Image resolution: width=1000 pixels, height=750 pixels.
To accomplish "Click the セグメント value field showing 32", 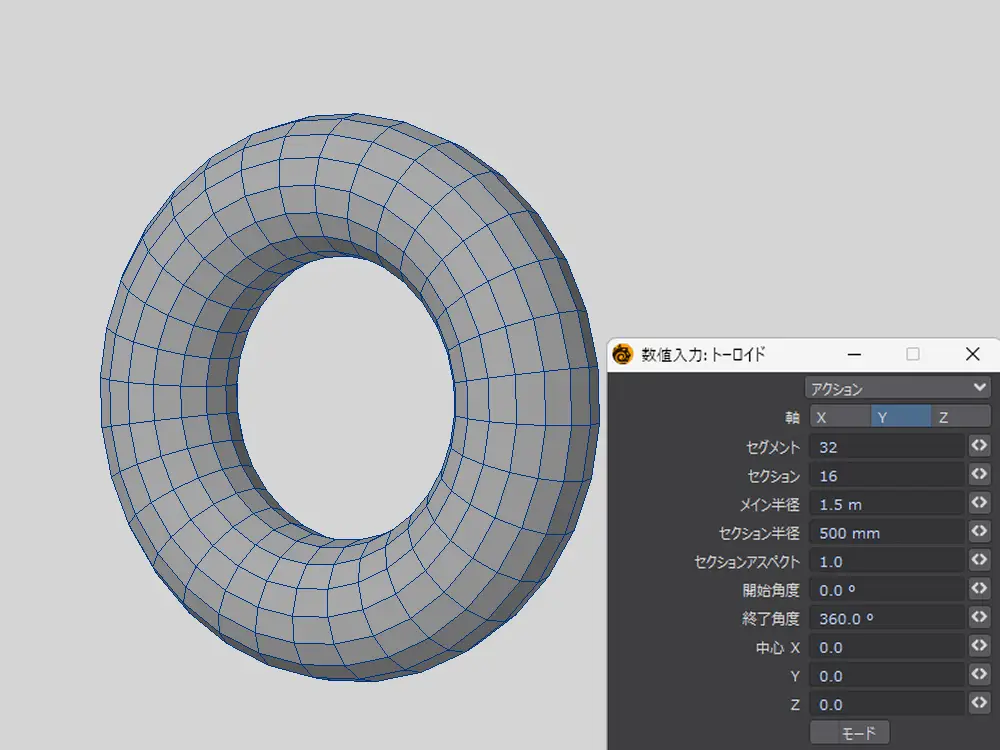I will point(887,447).
